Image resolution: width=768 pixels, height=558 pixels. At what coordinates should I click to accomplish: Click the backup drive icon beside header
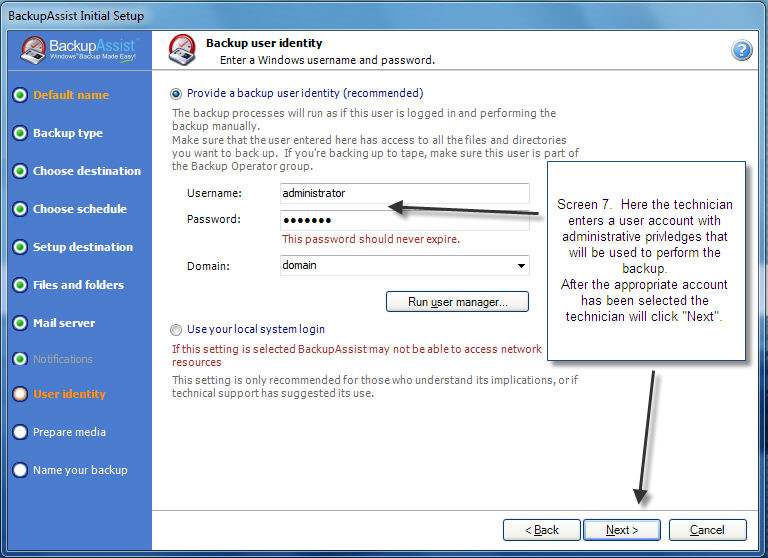tap(182, 50)
